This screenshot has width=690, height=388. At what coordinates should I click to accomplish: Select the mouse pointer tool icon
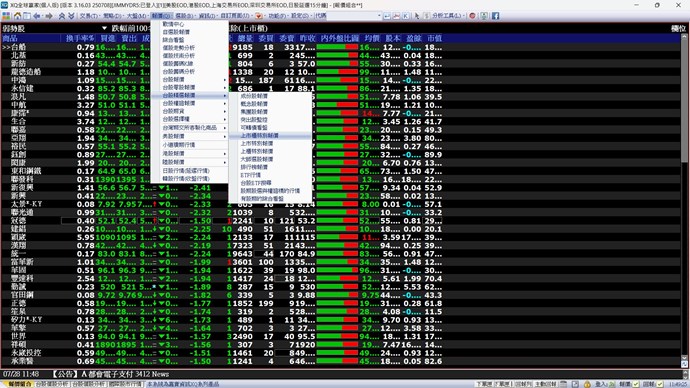click(x=417, y=16)
